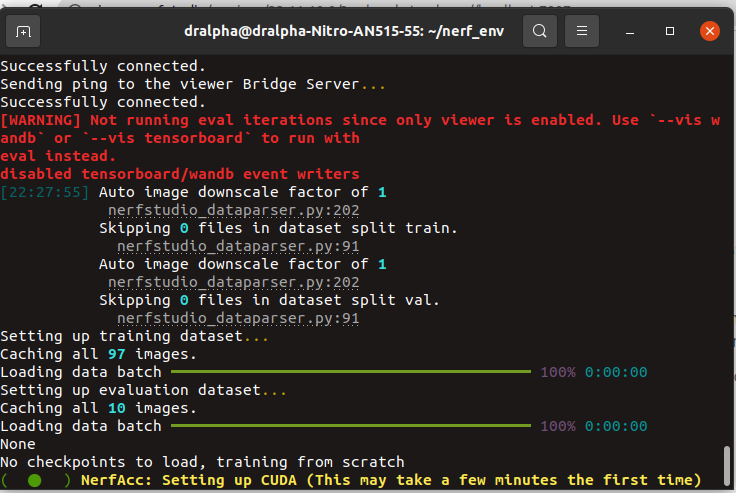
Task: Click the line 'disabled tensorboard/wandb event writers'
Action: pyautogui.click(x=180, y=174)
